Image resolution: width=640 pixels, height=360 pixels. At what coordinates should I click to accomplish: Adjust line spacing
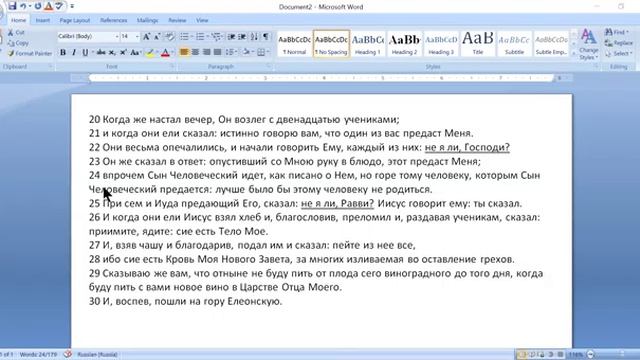click(231, 52)
